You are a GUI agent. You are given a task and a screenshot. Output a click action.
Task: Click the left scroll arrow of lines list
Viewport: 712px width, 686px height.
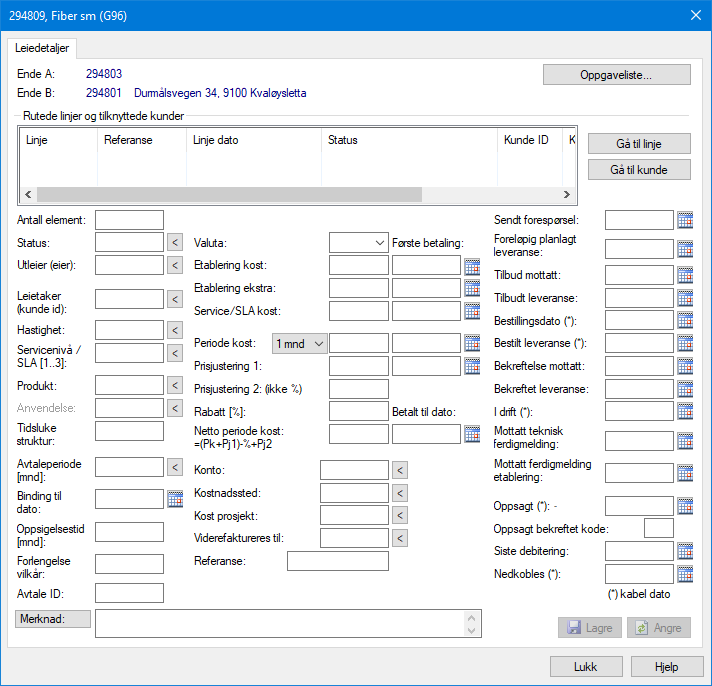pos(28,194)
